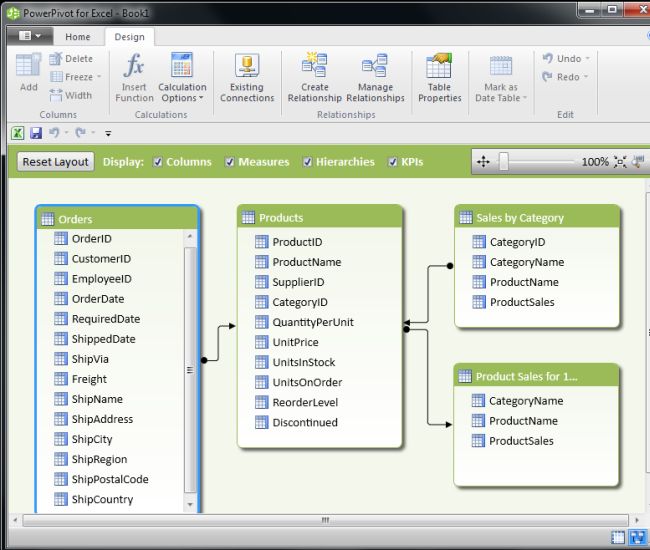This screenshot has height=550, width=650.
Task: Click Orders table scroll up arrow
Action: 190,236
